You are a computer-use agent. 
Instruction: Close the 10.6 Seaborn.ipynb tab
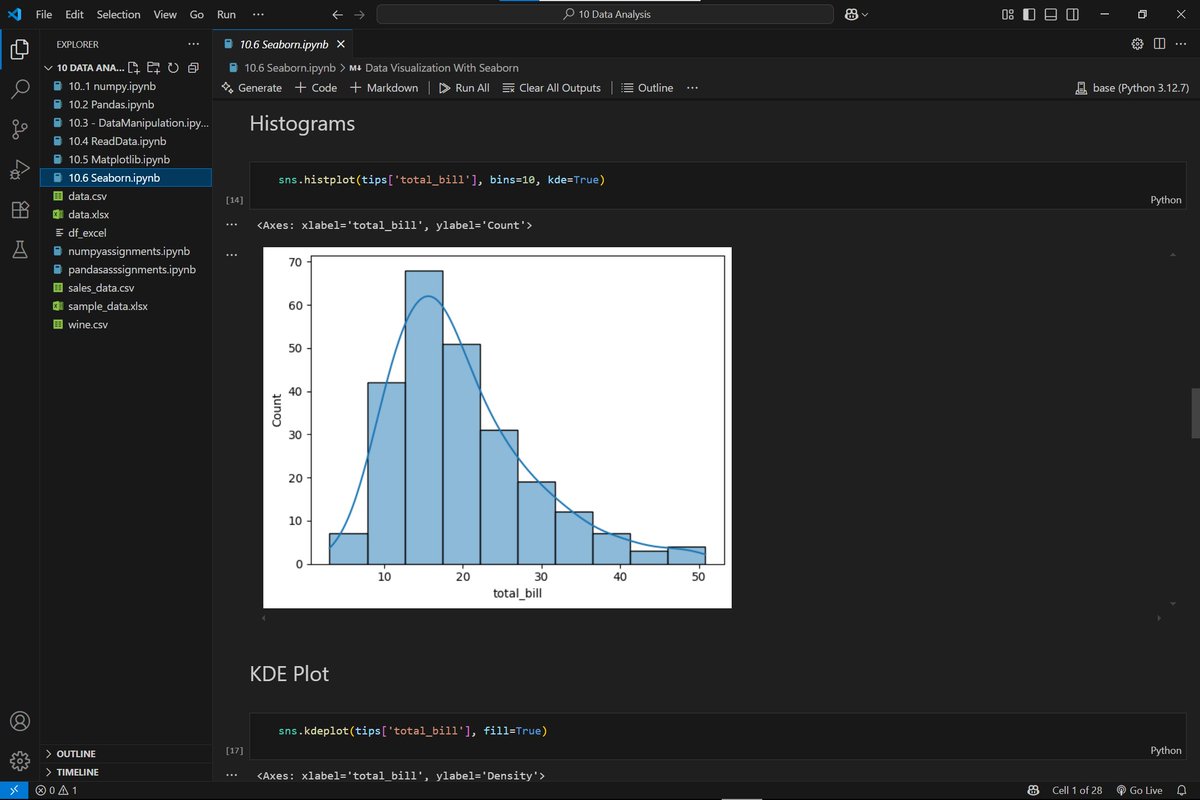[341, 44]
